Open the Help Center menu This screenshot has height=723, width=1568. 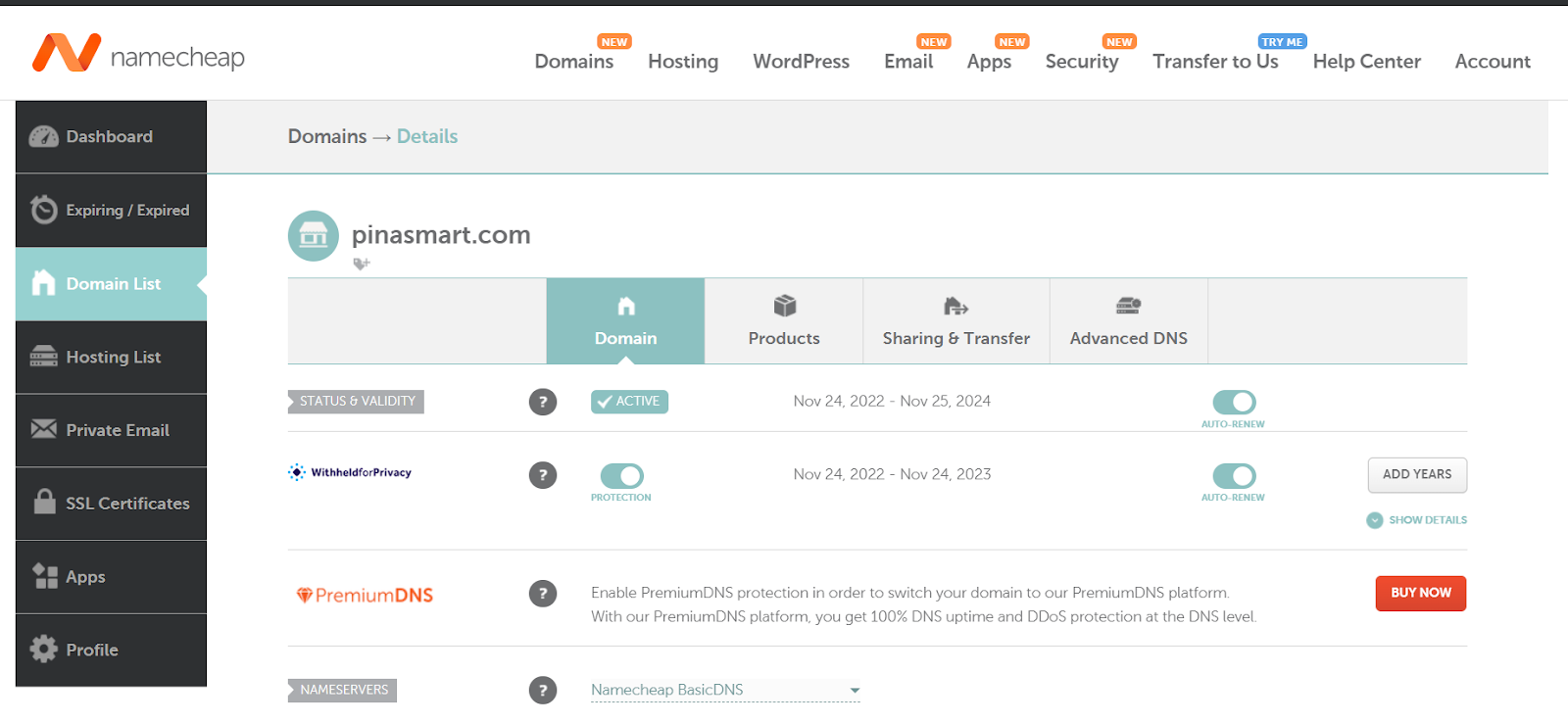pyautogui.click(x=1367, y=61)
